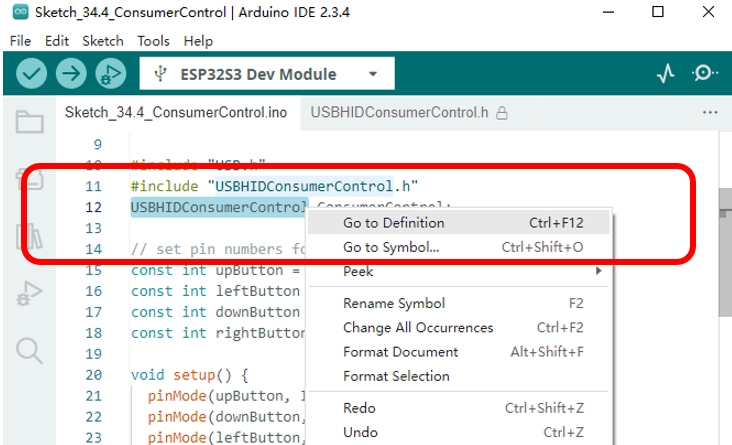Choose Go to Symbol... in context menu
The image size is (732, 445).
pyautogui.click(x=459, y=247)
